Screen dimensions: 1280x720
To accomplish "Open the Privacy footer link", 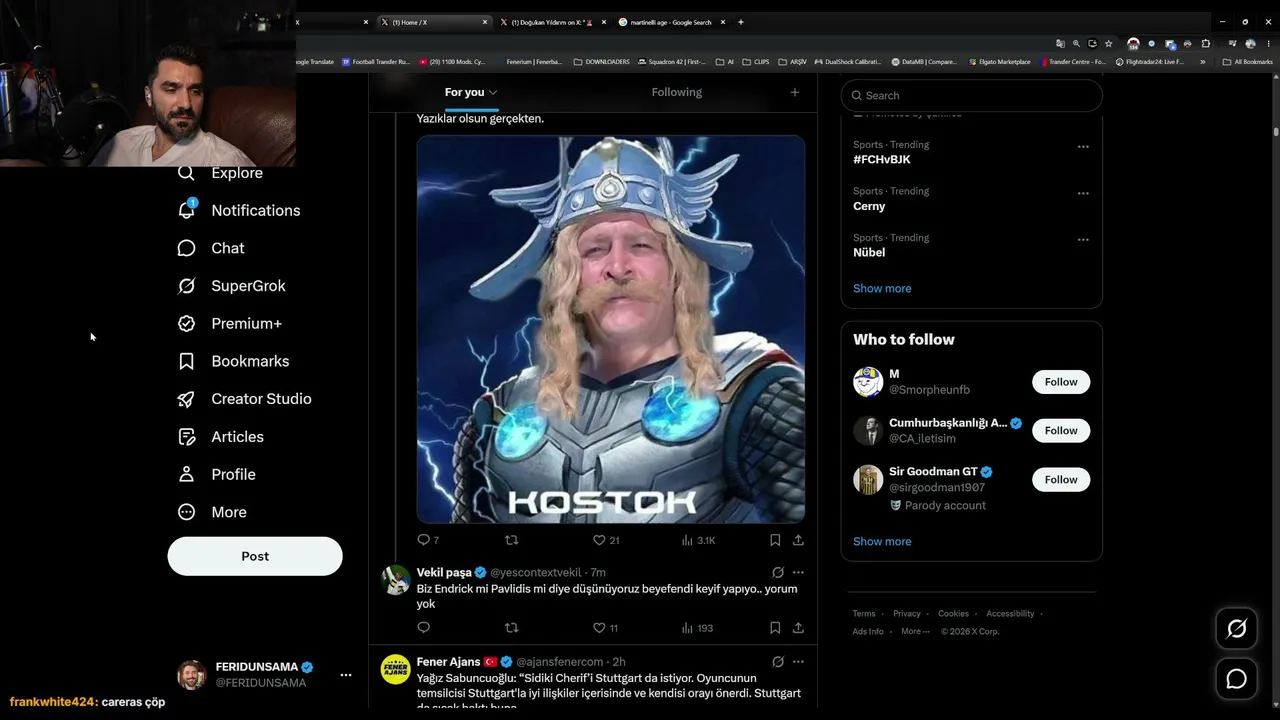I will pyautogui.click(x=907, y=614).
